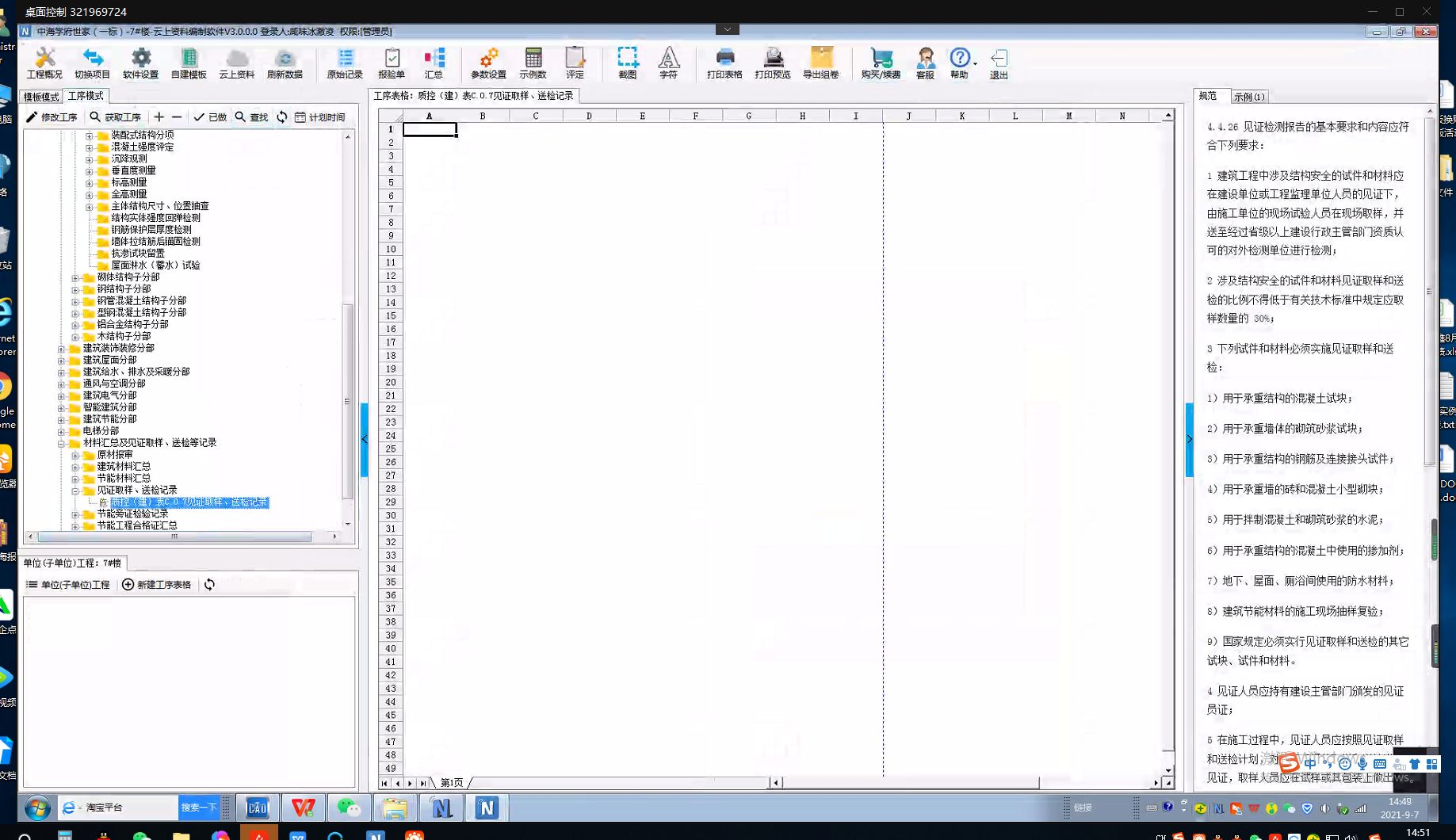Viewport: 1456px width, 840px height.
Task: Switch to the 模板模式 tab
Action: [x=41, y=97]
